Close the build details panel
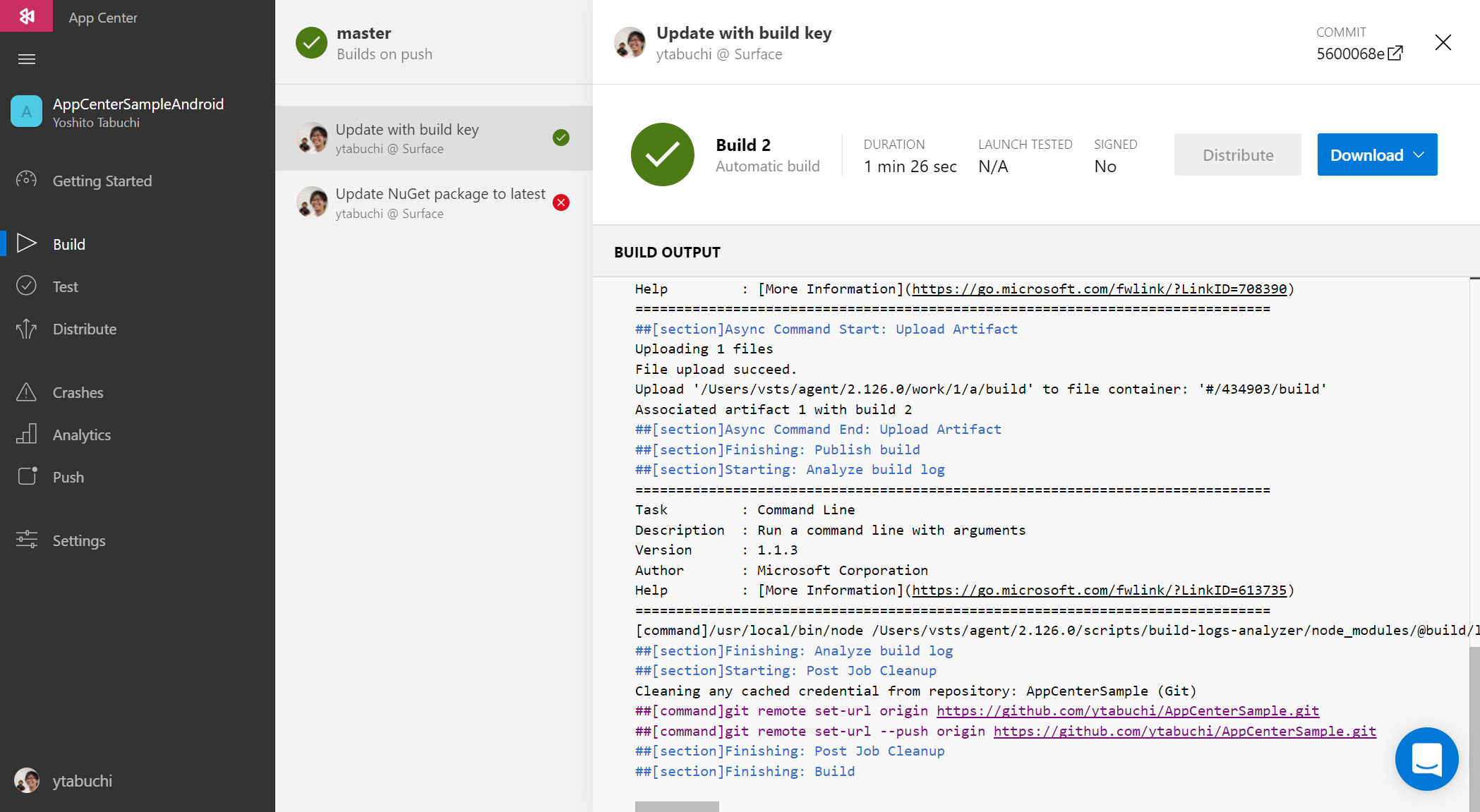The width and height of the screenshot is (1480, 812). [1443, 43]
